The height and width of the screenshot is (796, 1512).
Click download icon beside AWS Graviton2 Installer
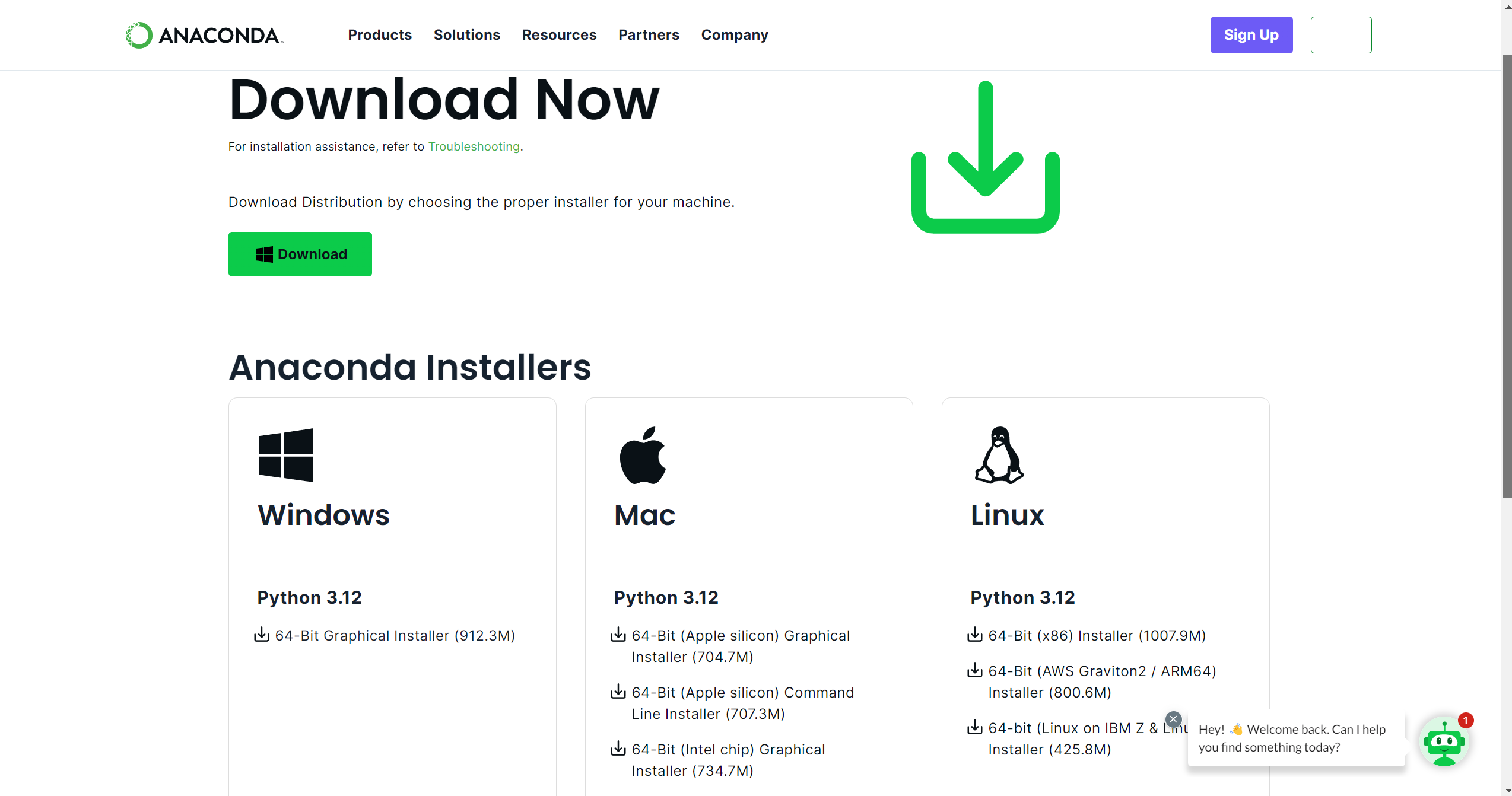(x=975, y=670)
